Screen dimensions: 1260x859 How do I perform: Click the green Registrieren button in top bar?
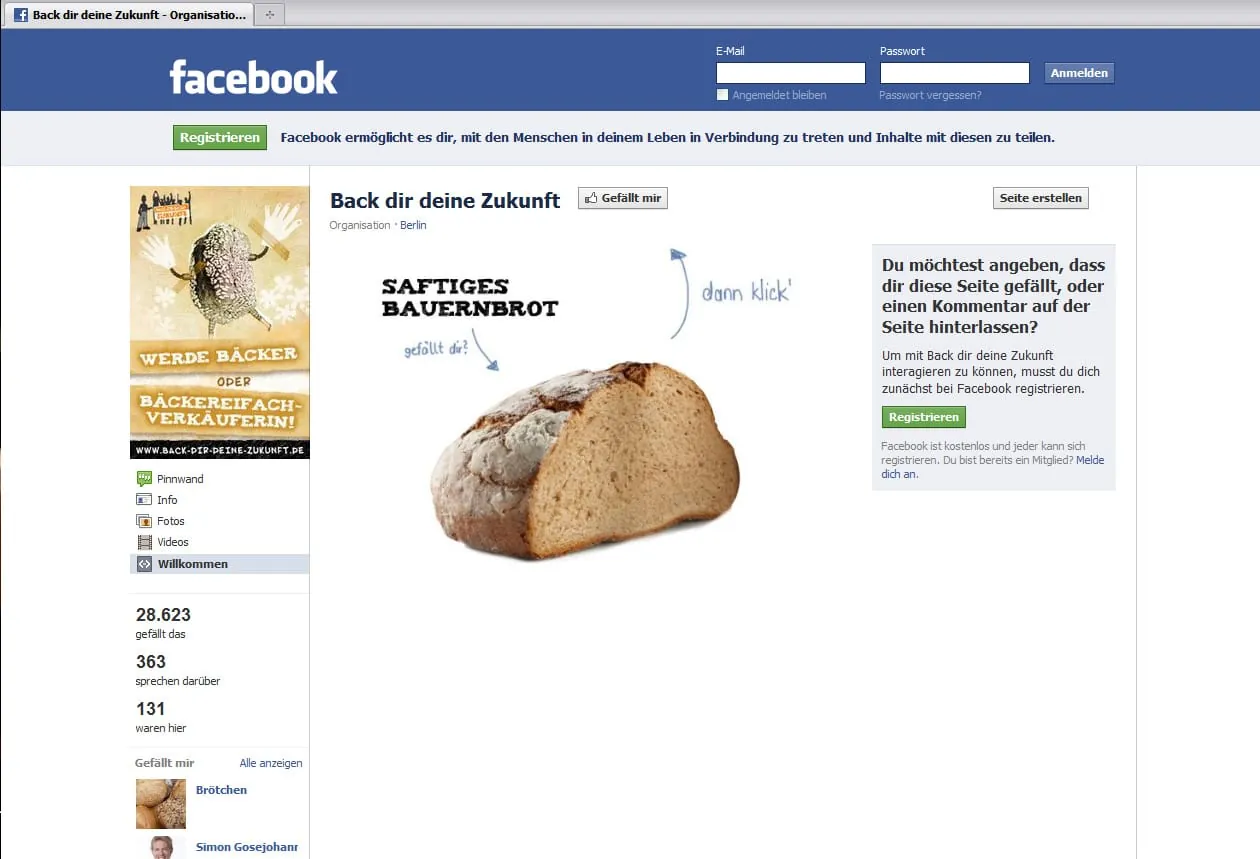220,138
